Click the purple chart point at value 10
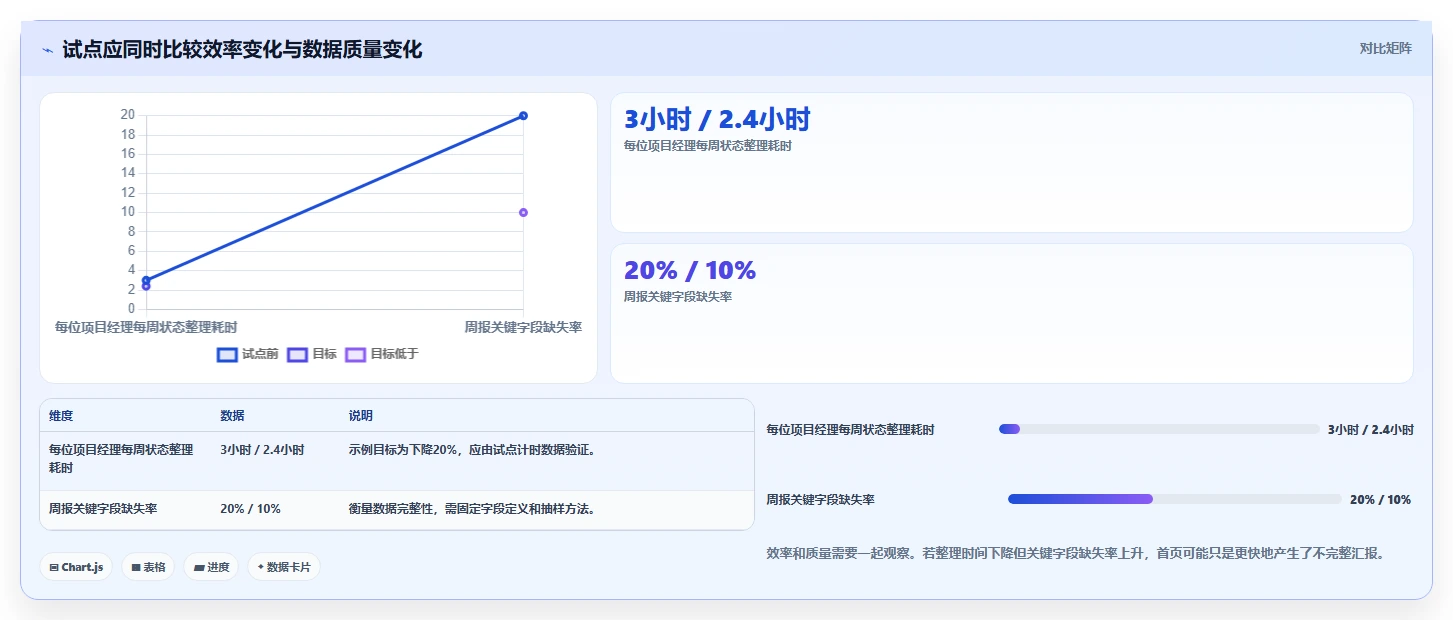 [523, 212]
